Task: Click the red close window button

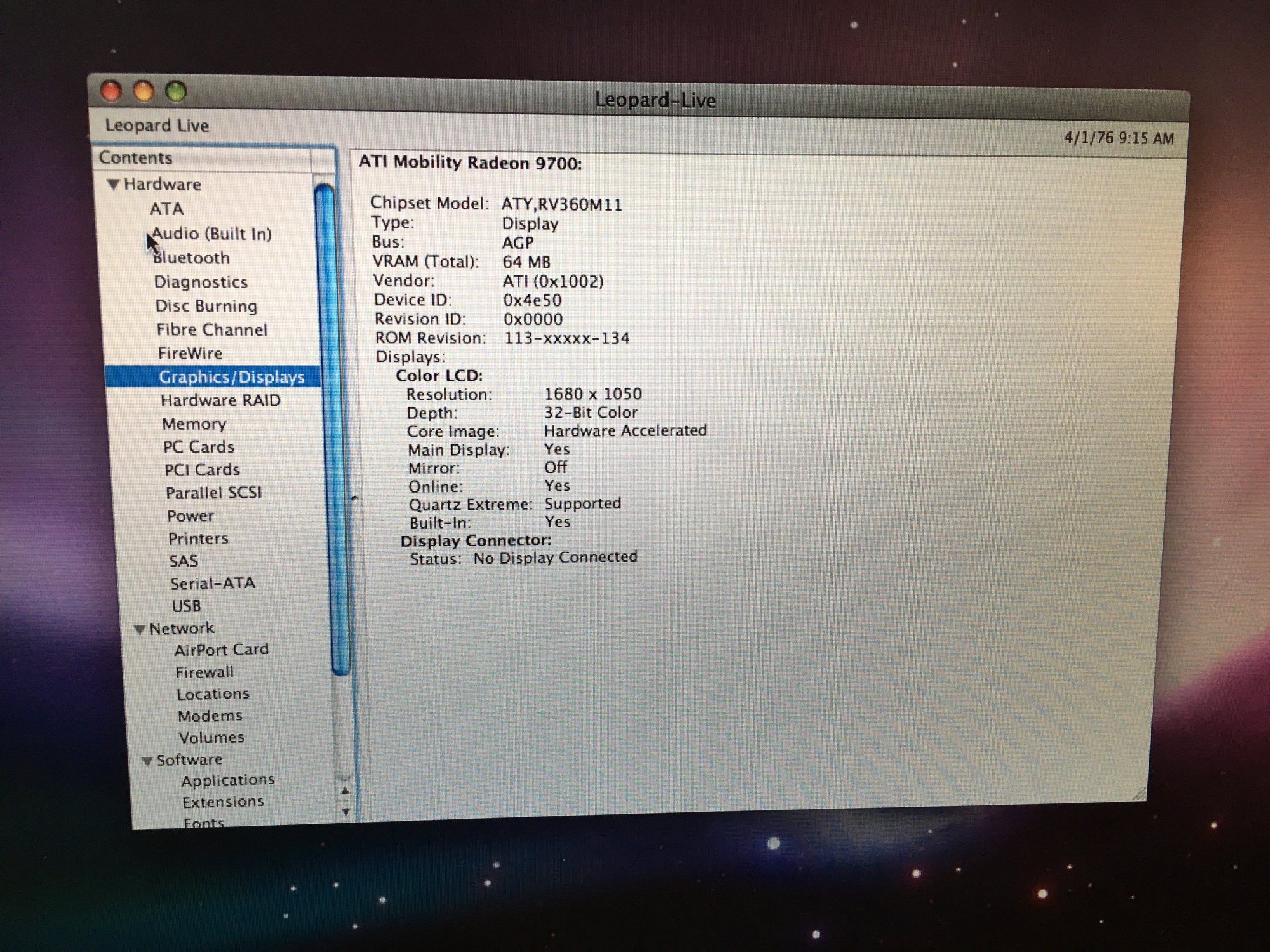Action: (x=112, y=91)
